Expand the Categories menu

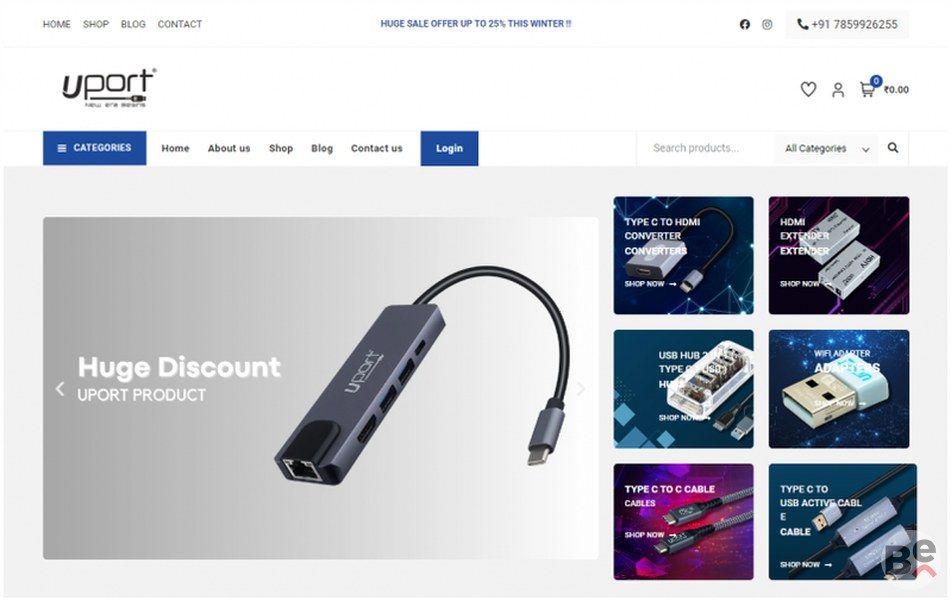(95, 148)
